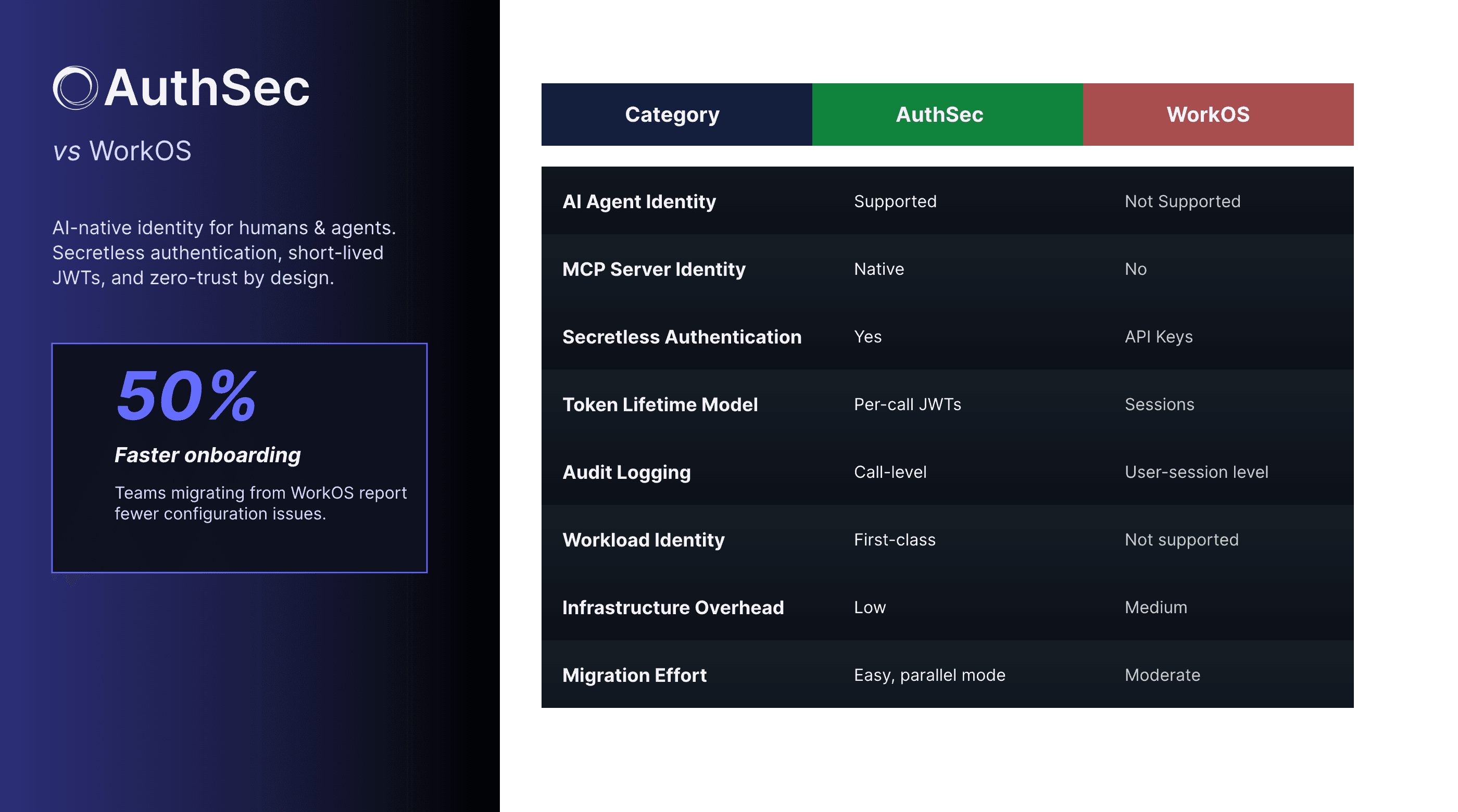1458x812 pixels.
Task: Click the AuthSec circular logo icon
Action: point(76,88)
